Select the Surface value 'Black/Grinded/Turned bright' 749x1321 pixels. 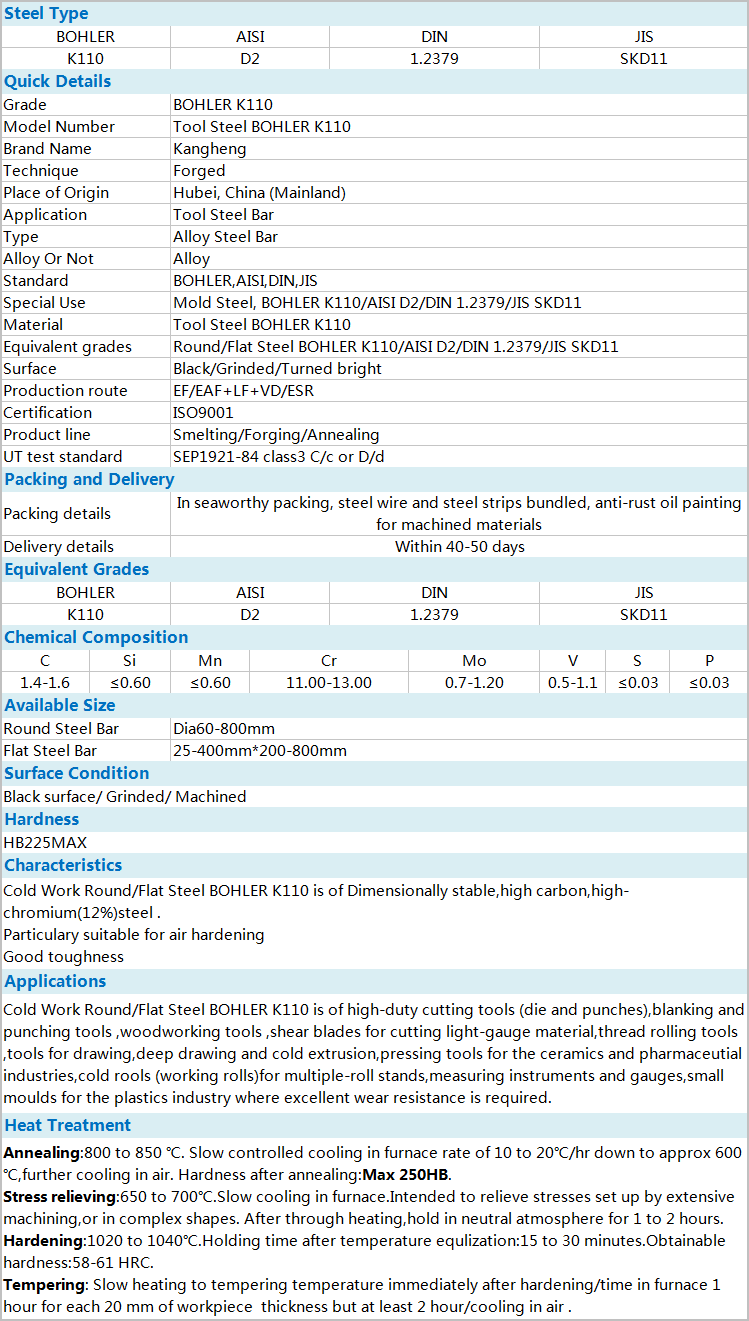click(278, 368)
